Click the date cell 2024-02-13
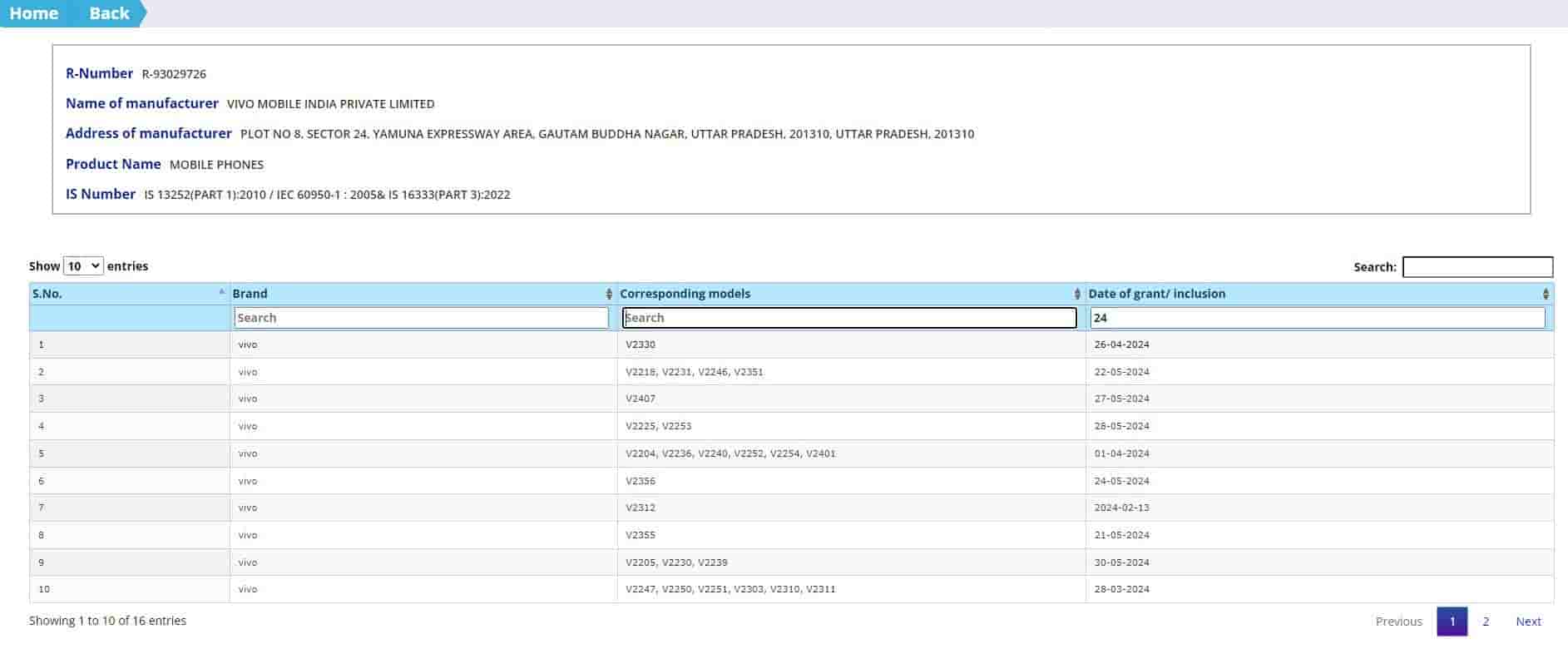 (1121, 508)
